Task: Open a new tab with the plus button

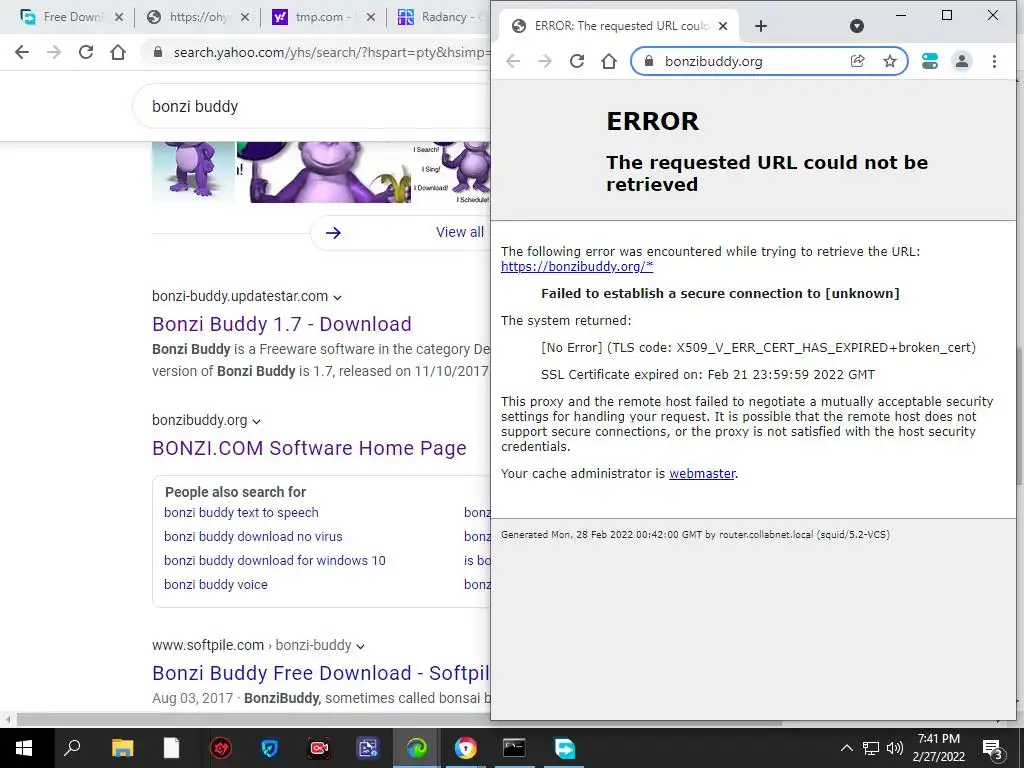Action: click(x=760, y=26)
